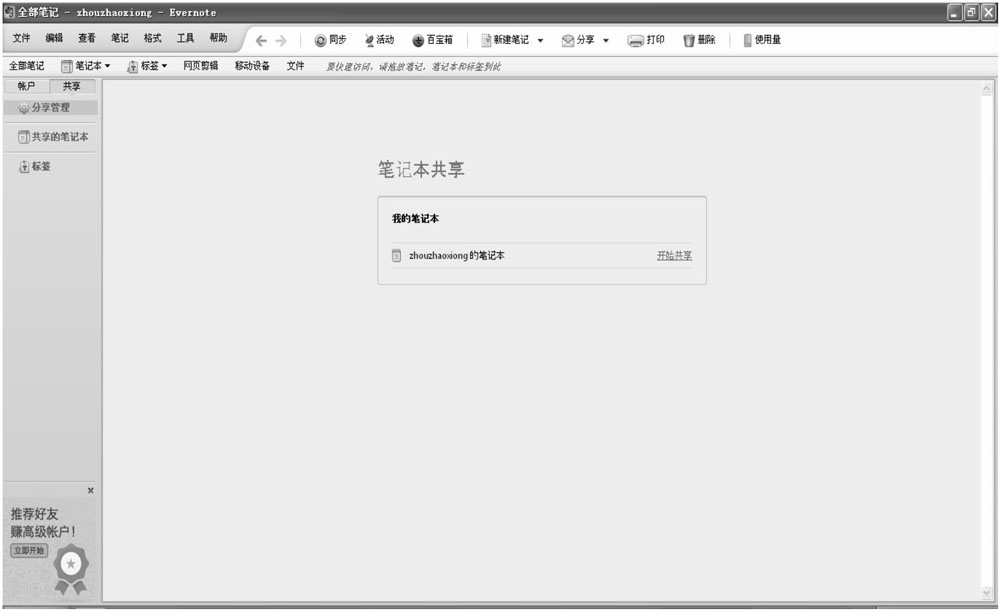Open 网页剪辑 shortcut

201,66
